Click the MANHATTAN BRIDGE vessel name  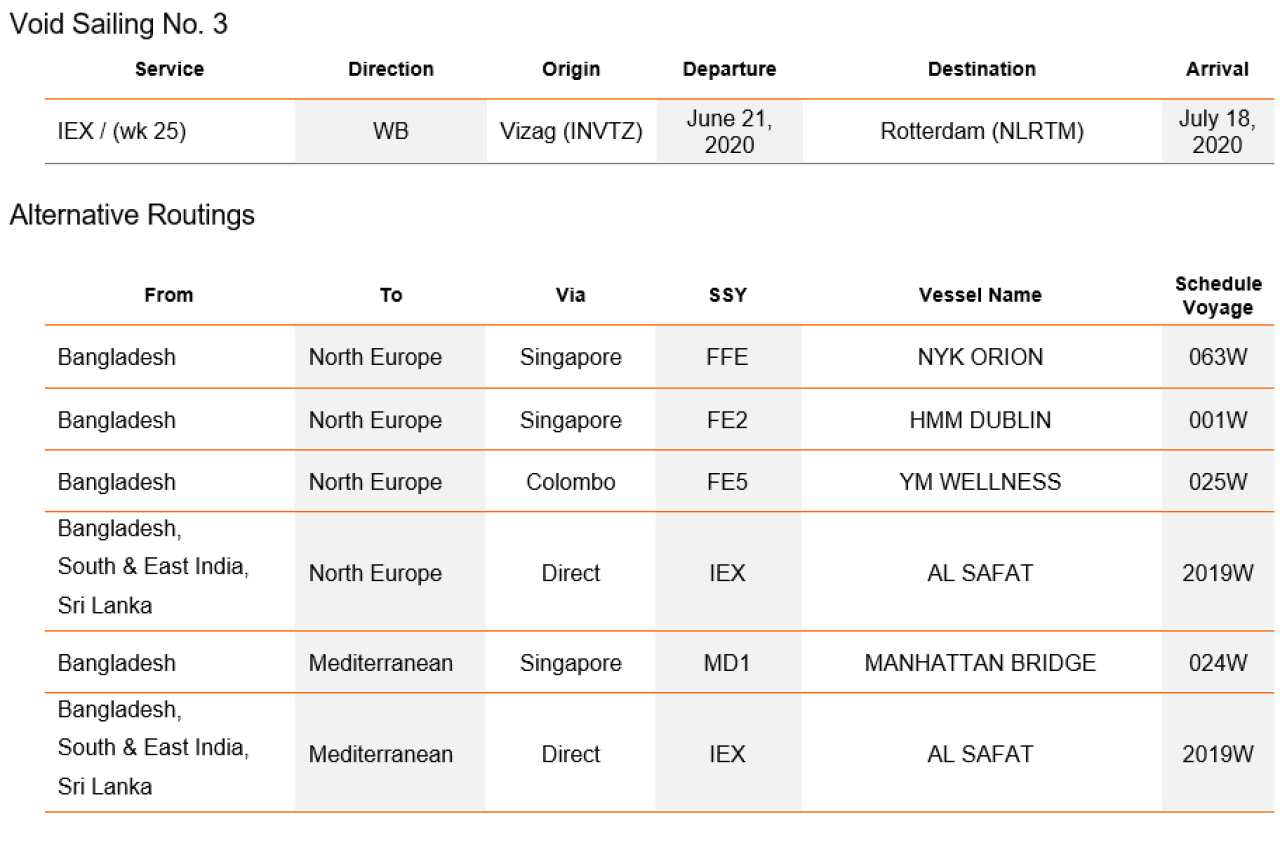coord(980,663)
